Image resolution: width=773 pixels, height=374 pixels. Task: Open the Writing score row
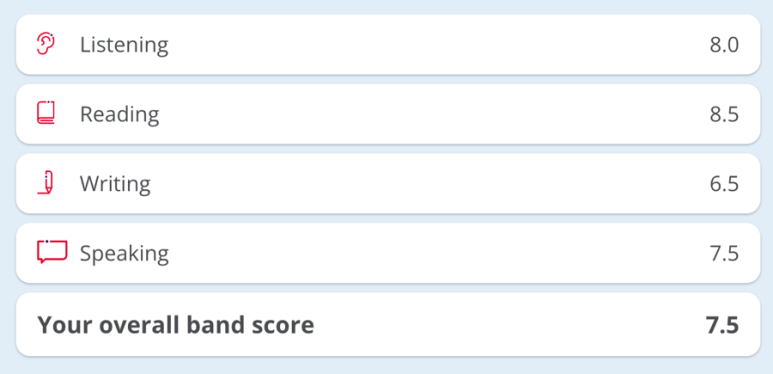[x=388, y=184]
